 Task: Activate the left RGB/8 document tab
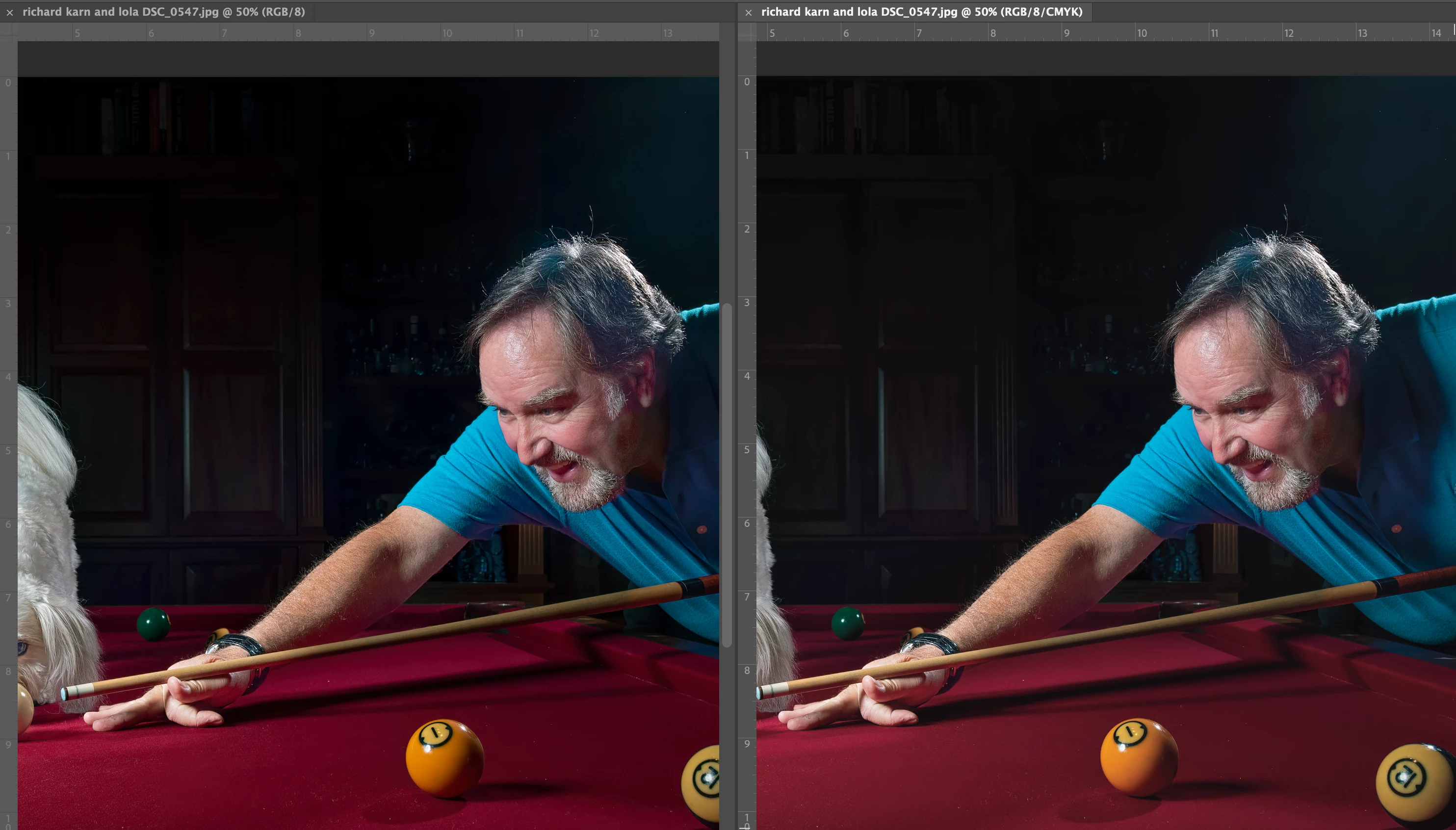[164, 12]
